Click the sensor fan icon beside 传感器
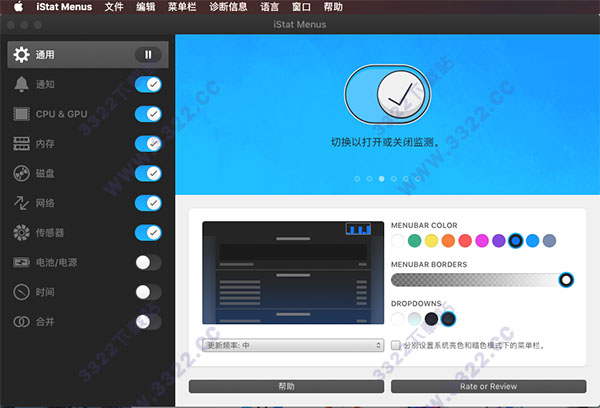The height and width of the screenshot is (408, 600). tap(21, 232)
